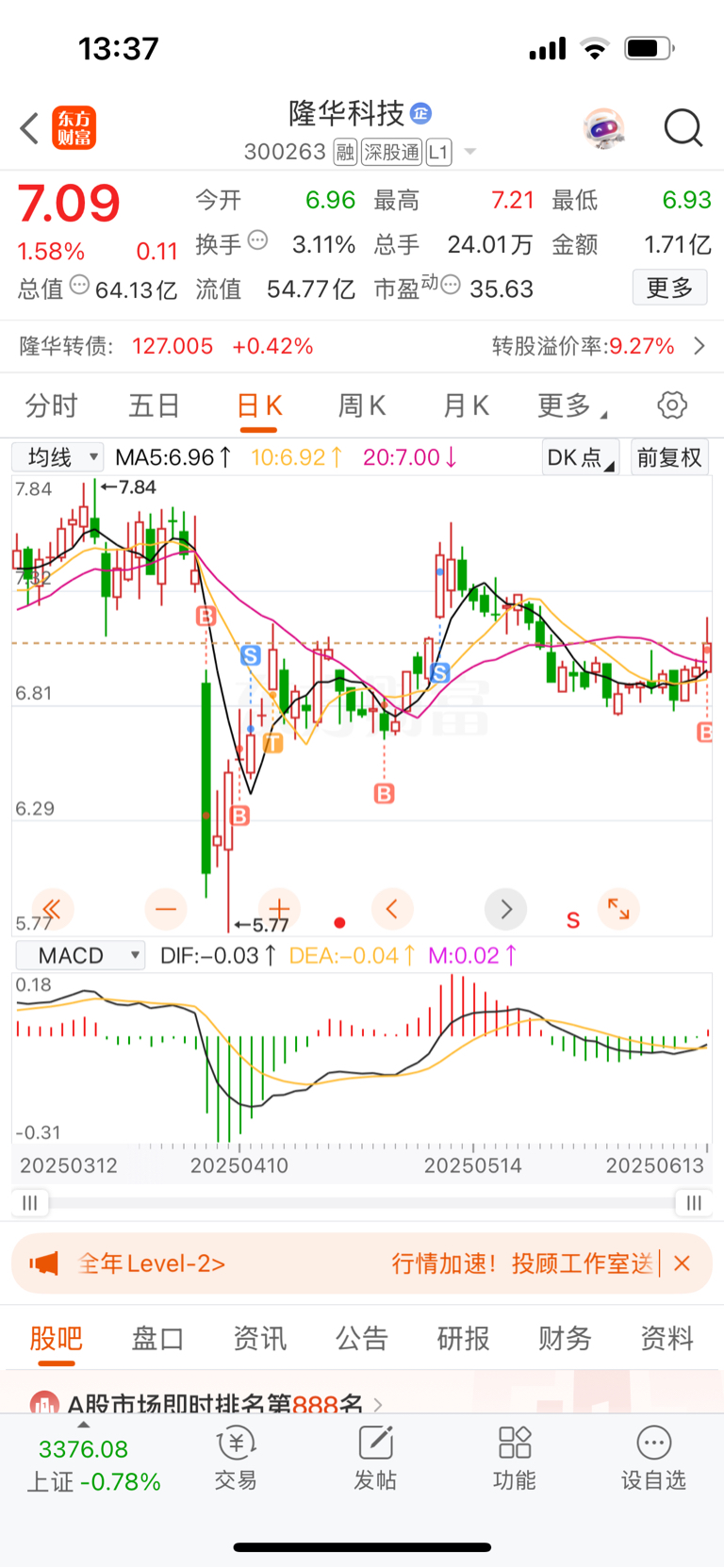Tap the info icon beside 市盈动
The height and width of the screenshot is (1568, 724).
(x=452, y=286)
